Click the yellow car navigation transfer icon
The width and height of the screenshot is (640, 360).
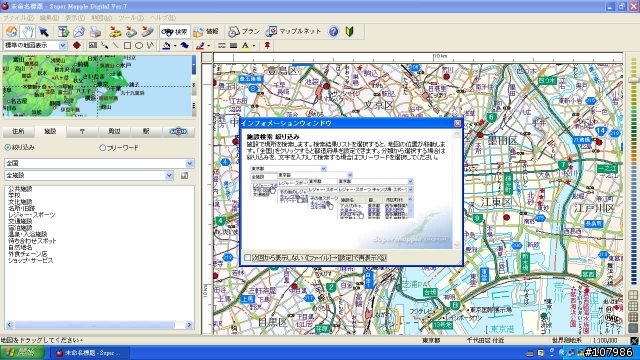click(x=116, y=31)
